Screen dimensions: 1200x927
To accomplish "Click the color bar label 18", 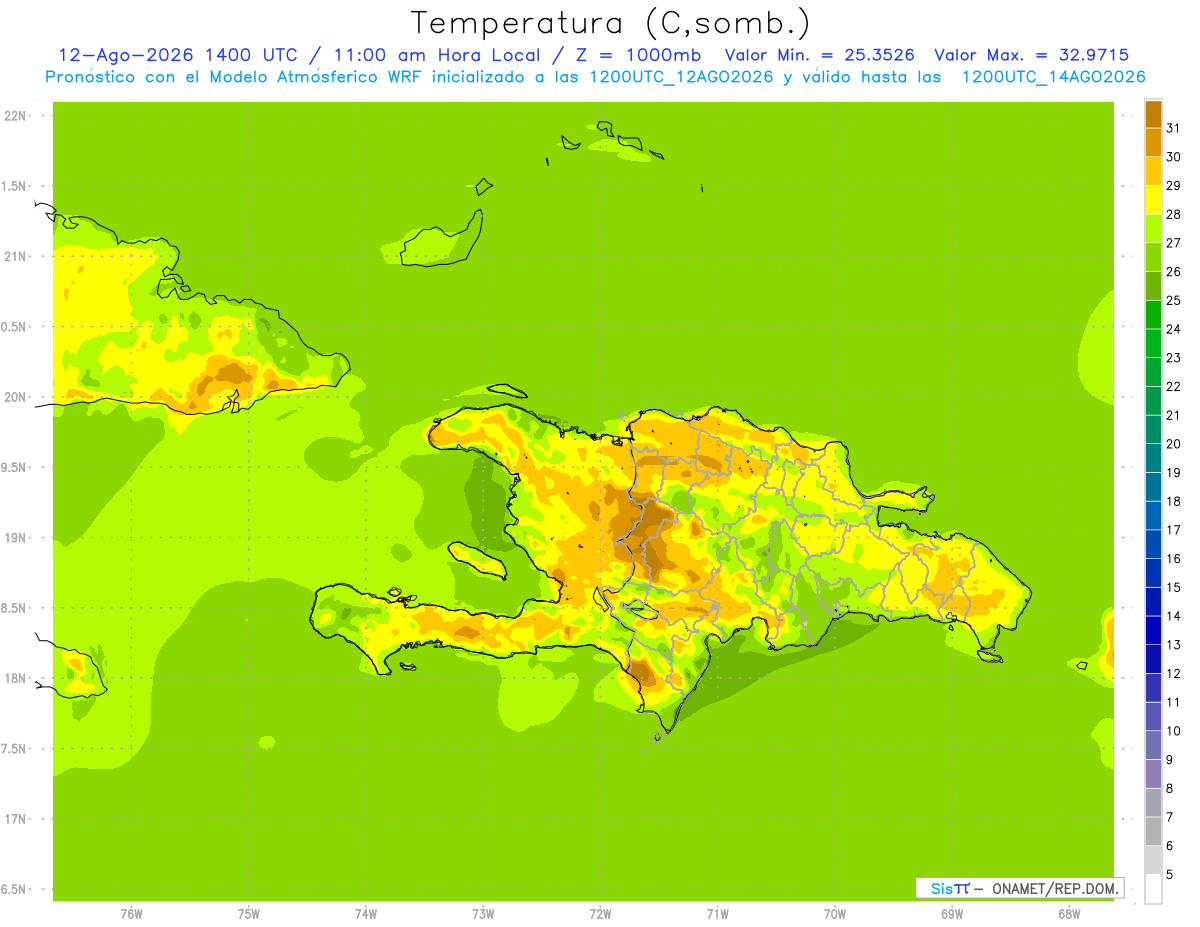I will tap(1173, 501).
